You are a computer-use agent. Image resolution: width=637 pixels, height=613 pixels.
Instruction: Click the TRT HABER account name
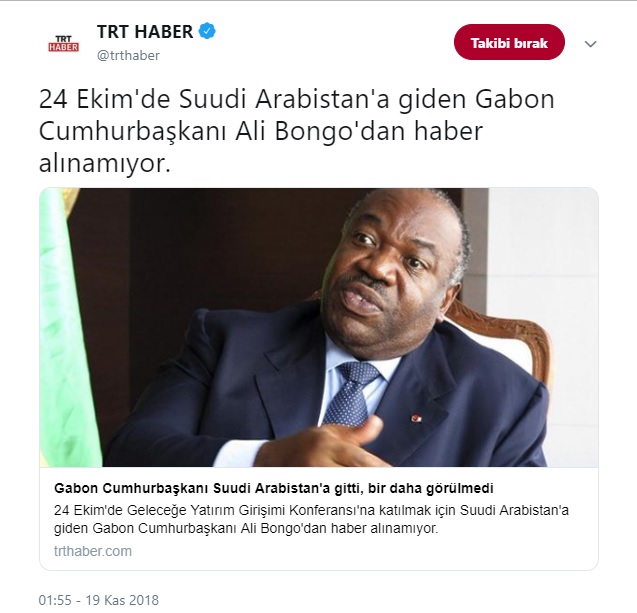145,32
